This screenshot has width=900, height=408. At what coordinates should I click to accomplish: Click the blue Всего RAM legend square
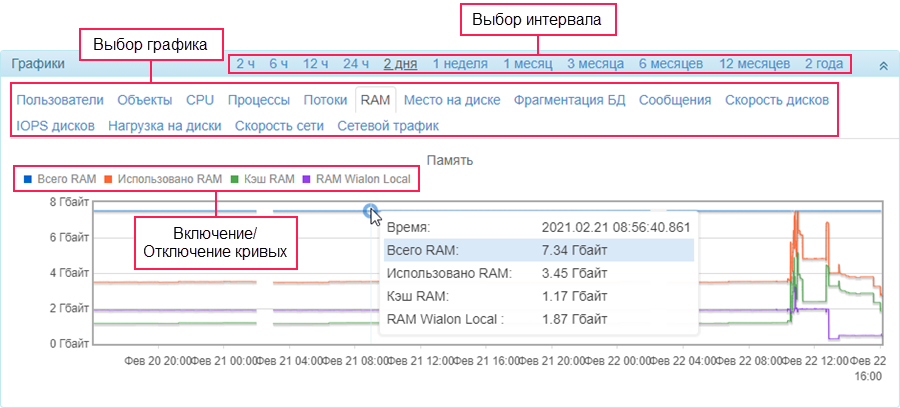pyautogui.click(x=27, y=179)
